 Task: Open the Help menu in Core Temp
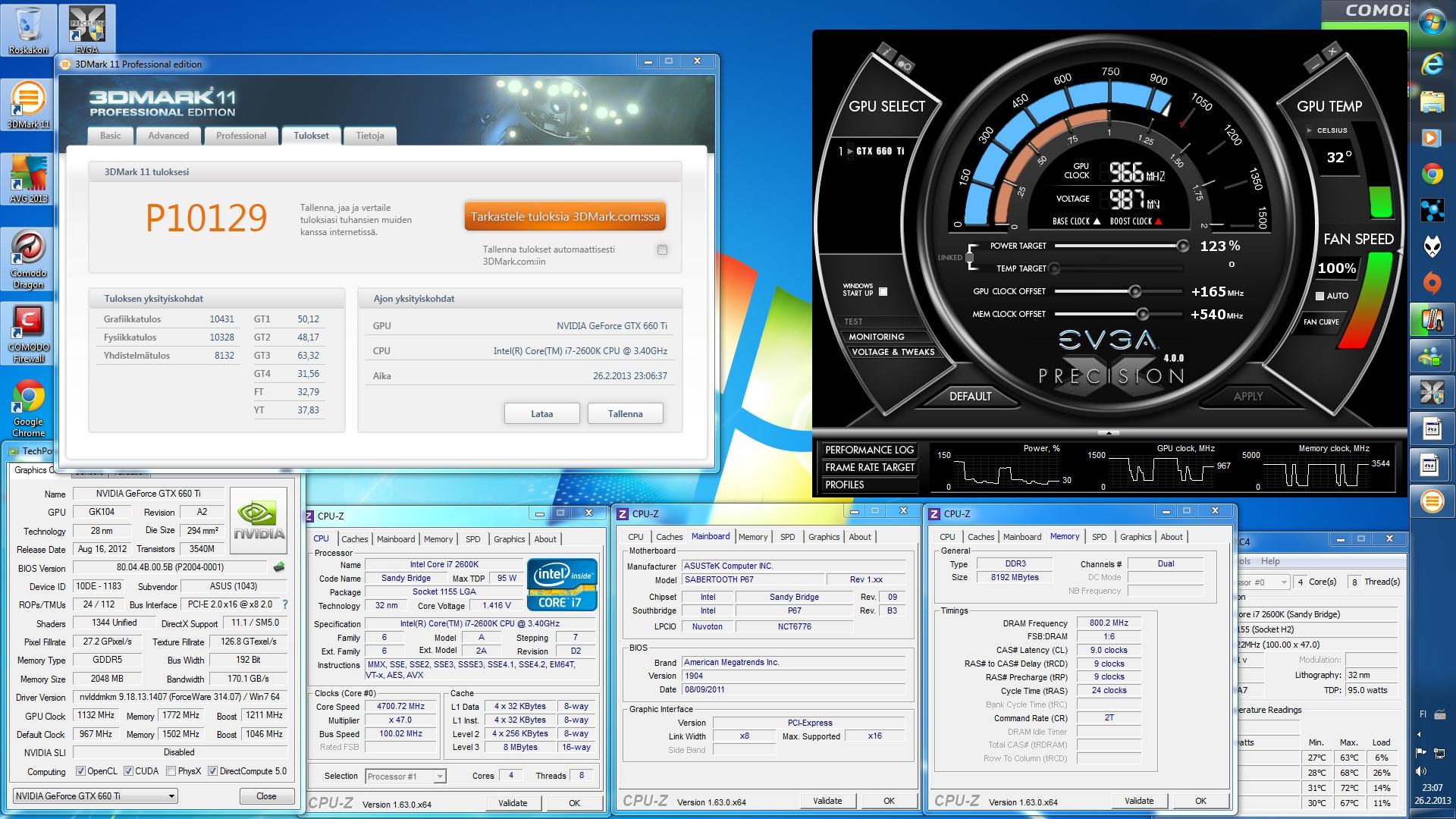pyautogui.click(x=1270, y=561)
